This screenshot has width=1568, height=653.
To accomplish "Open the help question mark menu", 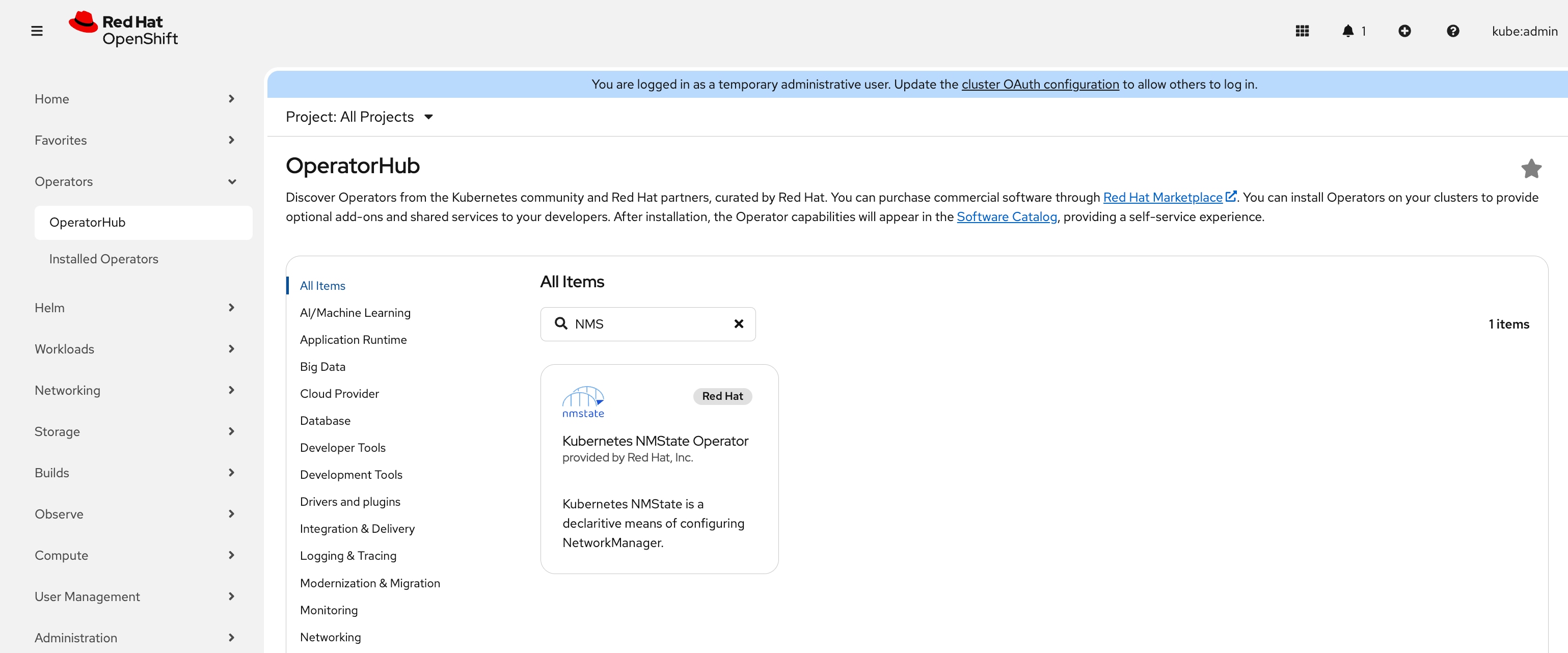I will click(x=1452, y=31).
